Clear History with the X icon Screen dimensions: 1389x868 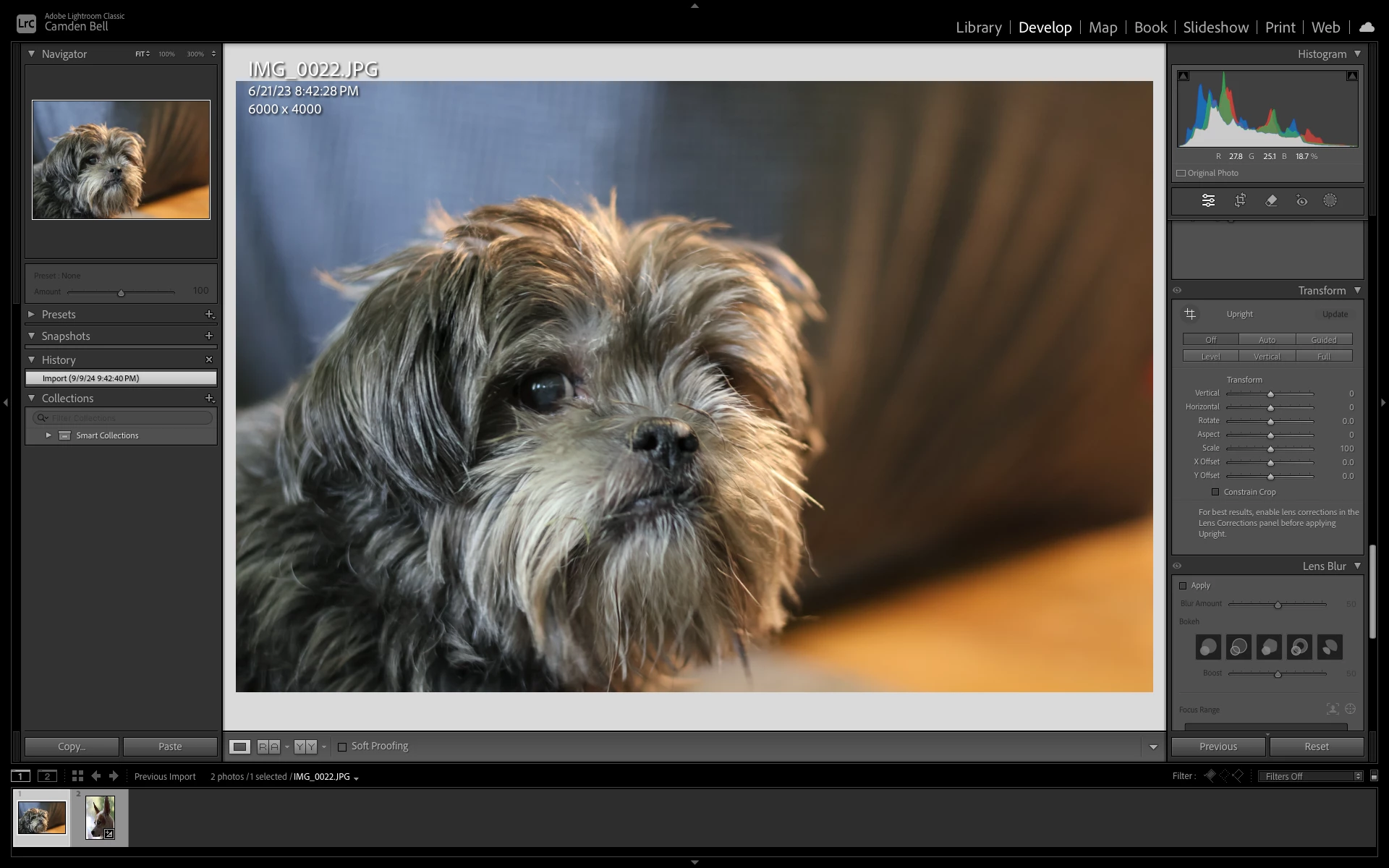[x=209, y=359]
